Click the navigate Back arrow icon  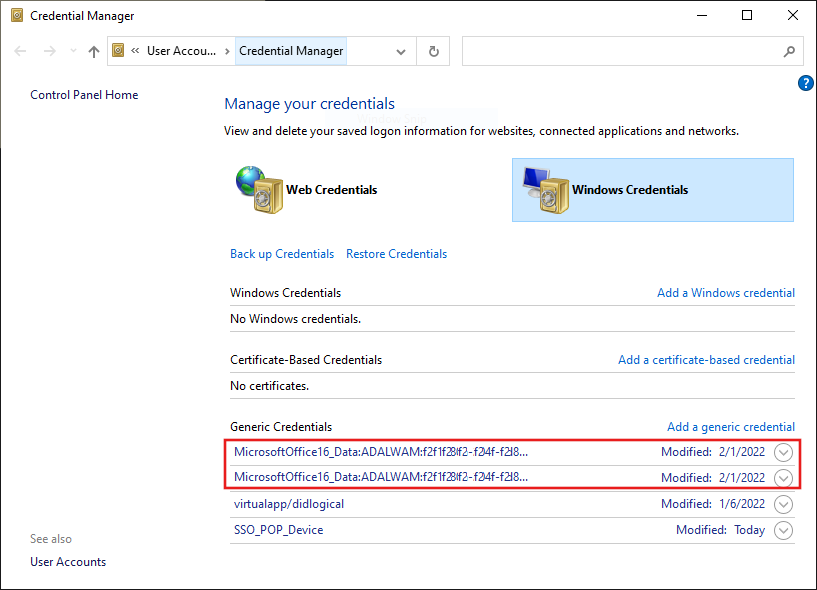point(20,50)
